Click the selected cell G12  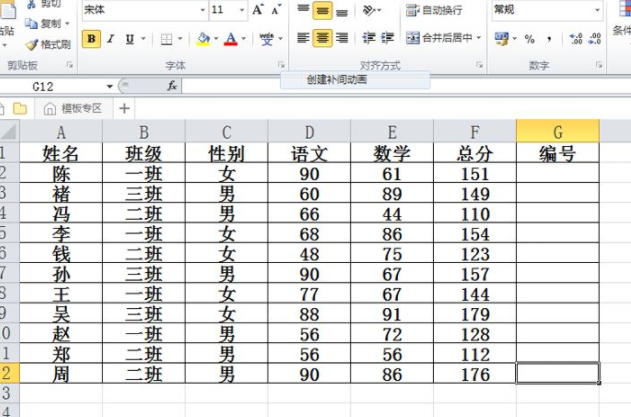(x=558, y=373)
